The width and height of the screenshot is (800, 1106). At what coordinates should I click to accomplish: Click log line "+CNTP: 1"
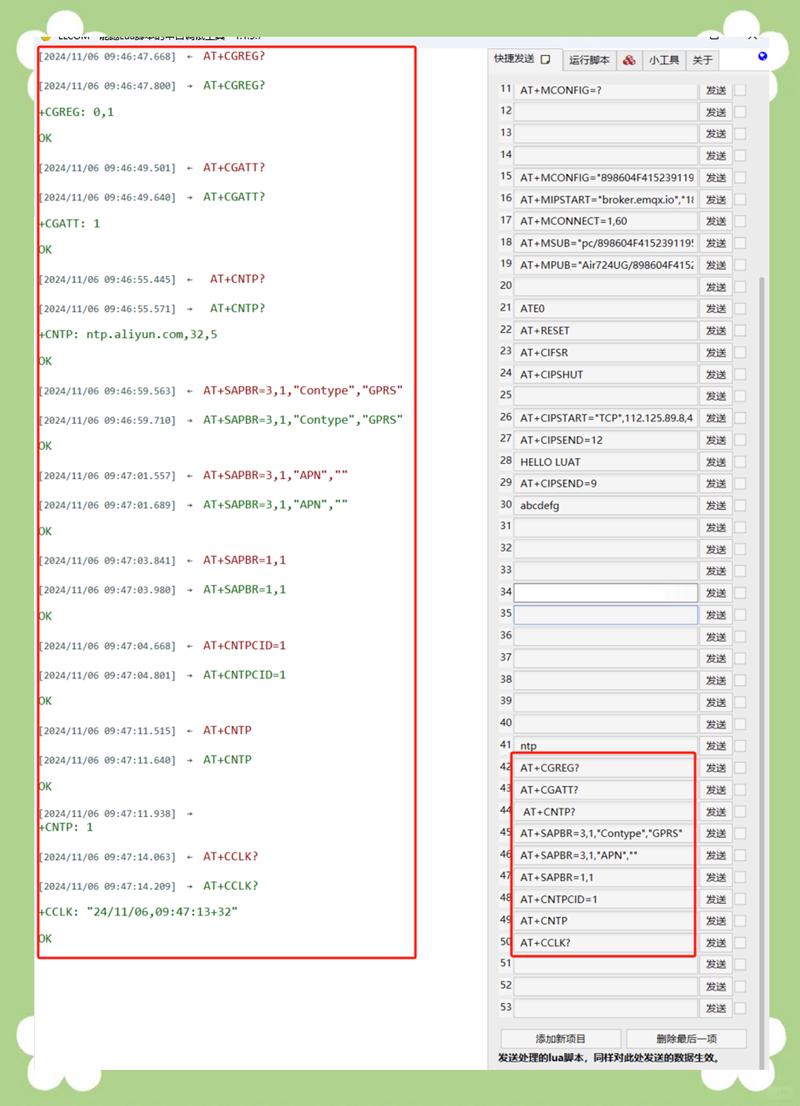66,827
